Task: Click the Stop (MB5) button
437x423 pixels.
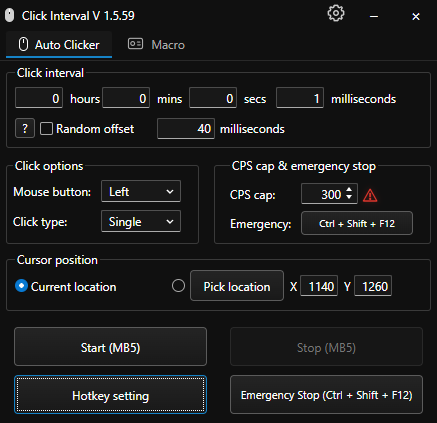Action: pos(326,347)
